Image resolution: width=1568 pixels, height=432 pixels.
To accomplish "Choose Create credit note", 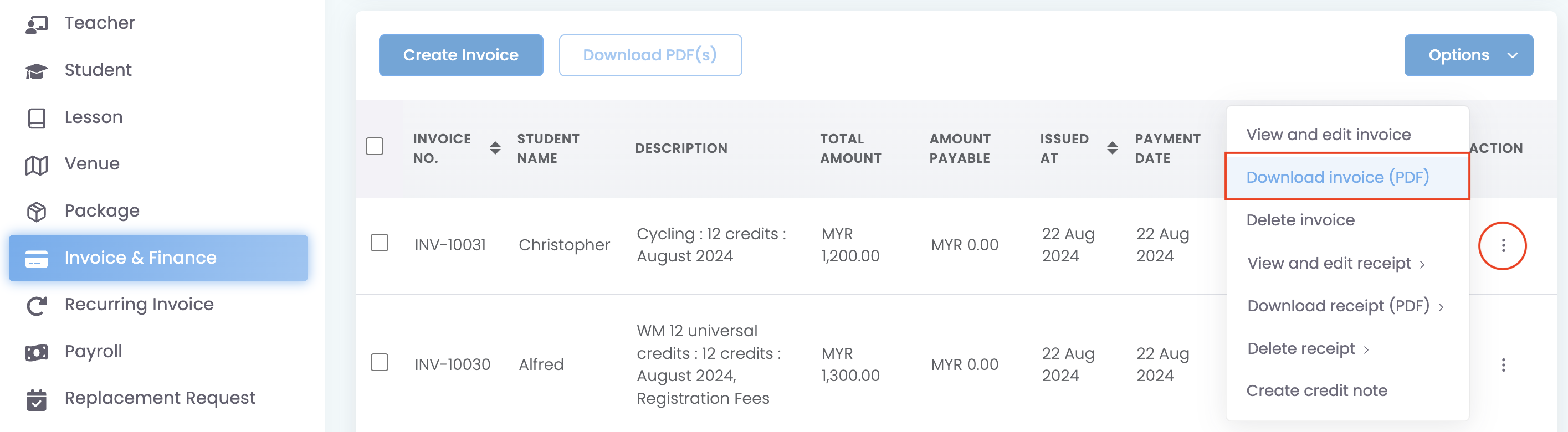I will (1316, 390).
